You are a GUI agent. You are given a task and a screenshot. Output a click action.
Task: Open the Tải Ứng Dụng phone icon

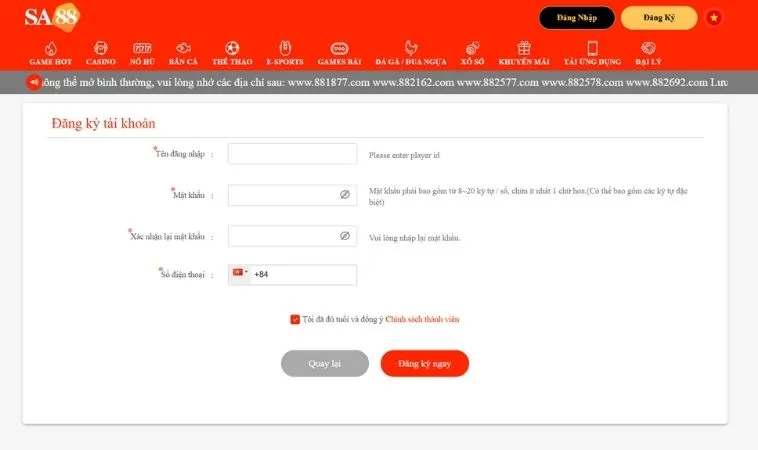[592, 48]
